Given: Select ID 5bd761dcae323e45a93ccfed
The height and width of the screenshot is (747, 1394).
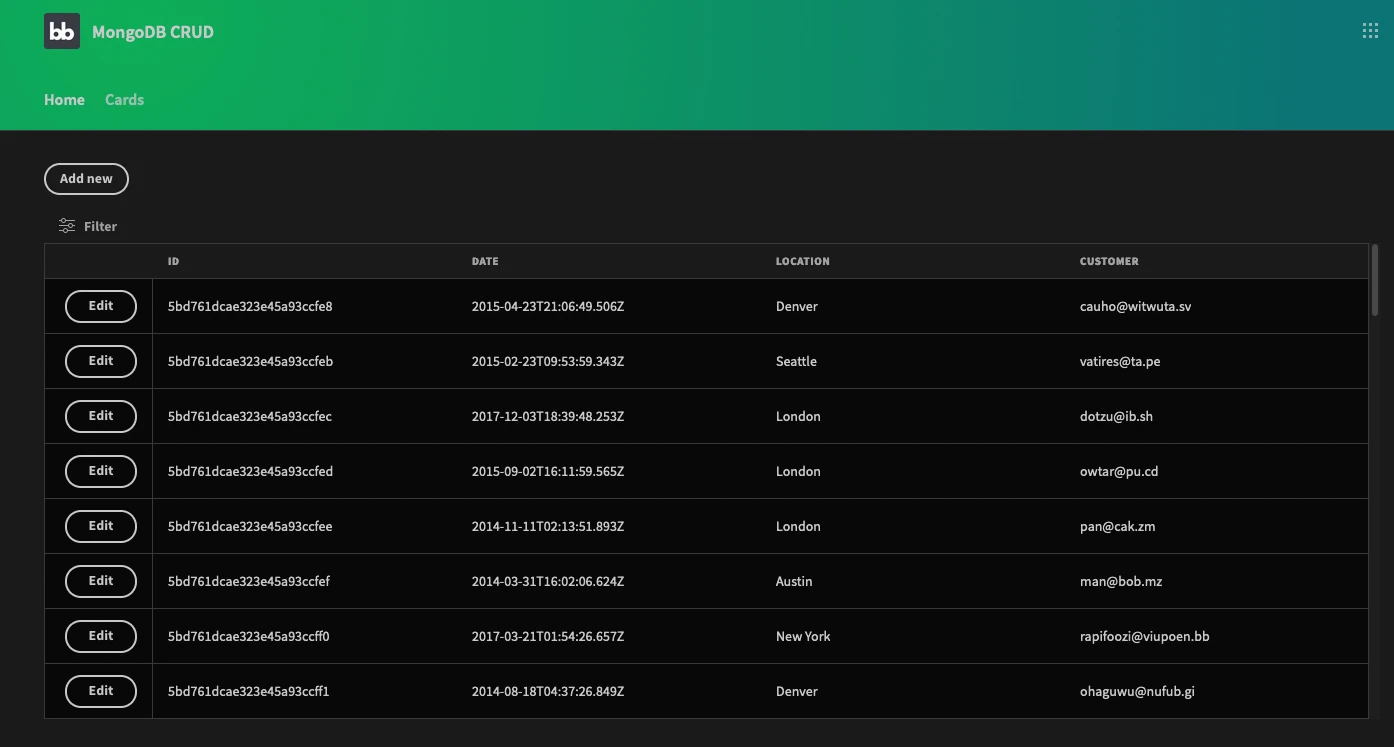Looking at the screenshot, I should tap(250, 471).
